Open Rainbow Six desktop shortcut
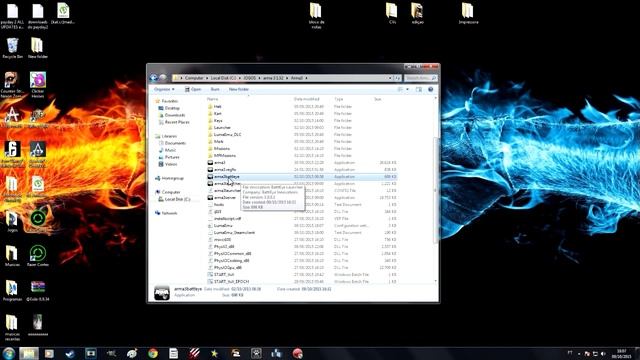Viewport: 640px width, 360px height. pos(12,154)
